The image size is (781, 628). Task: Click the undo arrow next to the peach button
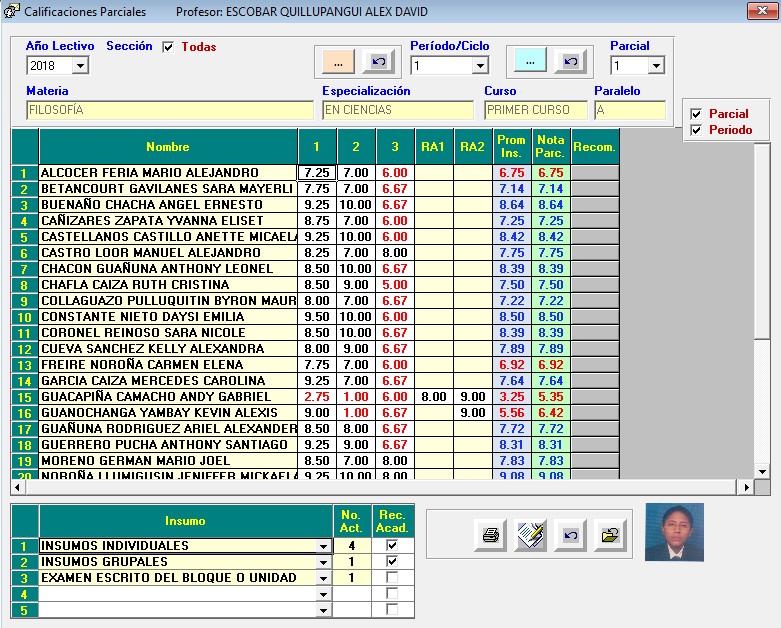pyautogui.click(x=378, y=62)
